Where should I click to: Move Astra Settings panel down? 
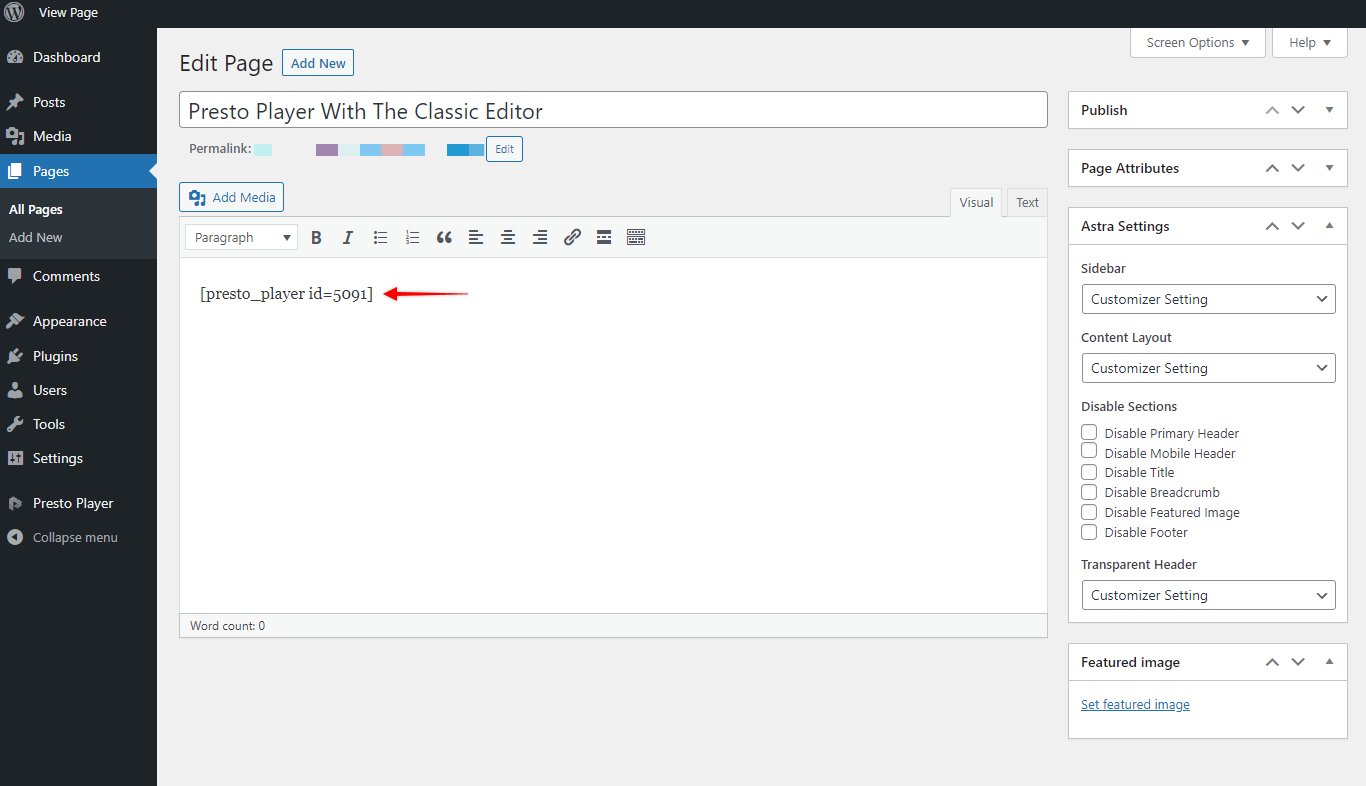point(1298,226)
